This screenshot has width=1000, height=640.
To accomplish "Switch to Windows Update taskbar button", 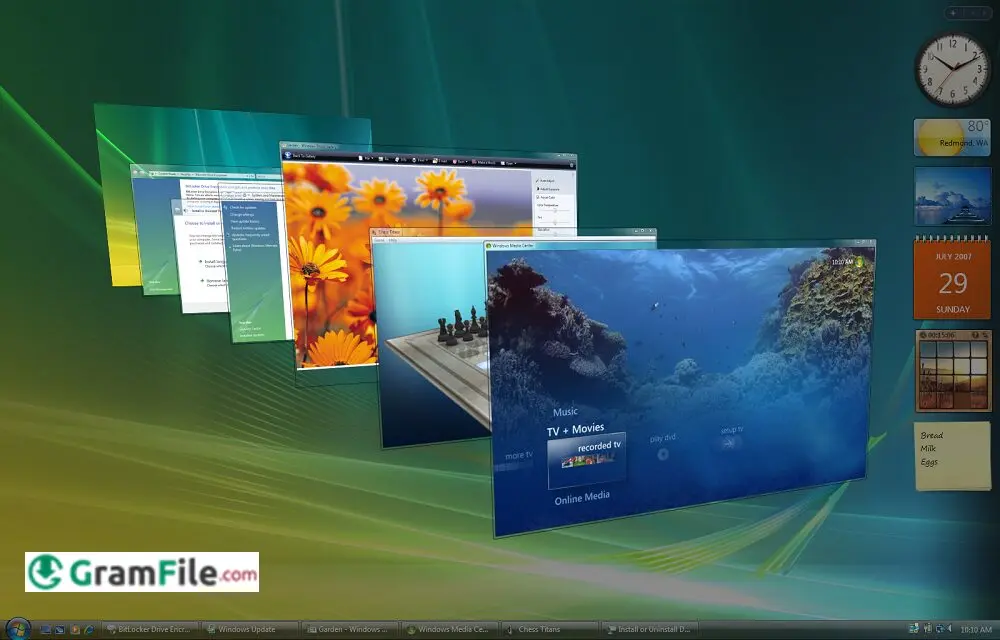I will click(x=250, y=630).
